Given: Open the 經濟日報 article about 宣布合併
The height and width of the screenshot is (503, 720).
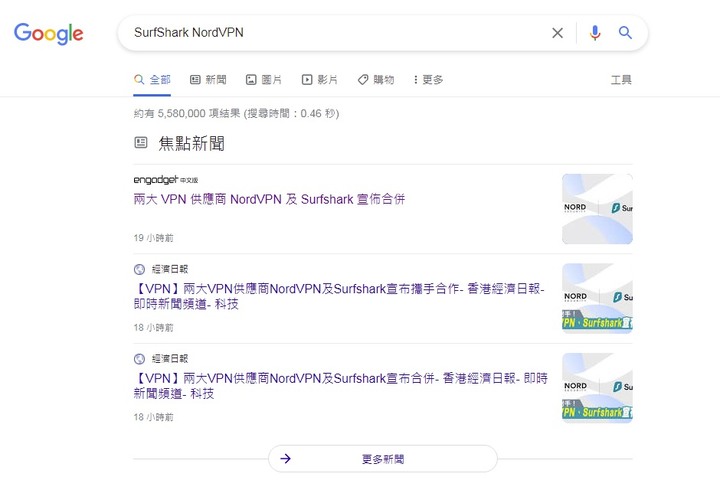Looking at the screenshot, I should tap(340, 386).
